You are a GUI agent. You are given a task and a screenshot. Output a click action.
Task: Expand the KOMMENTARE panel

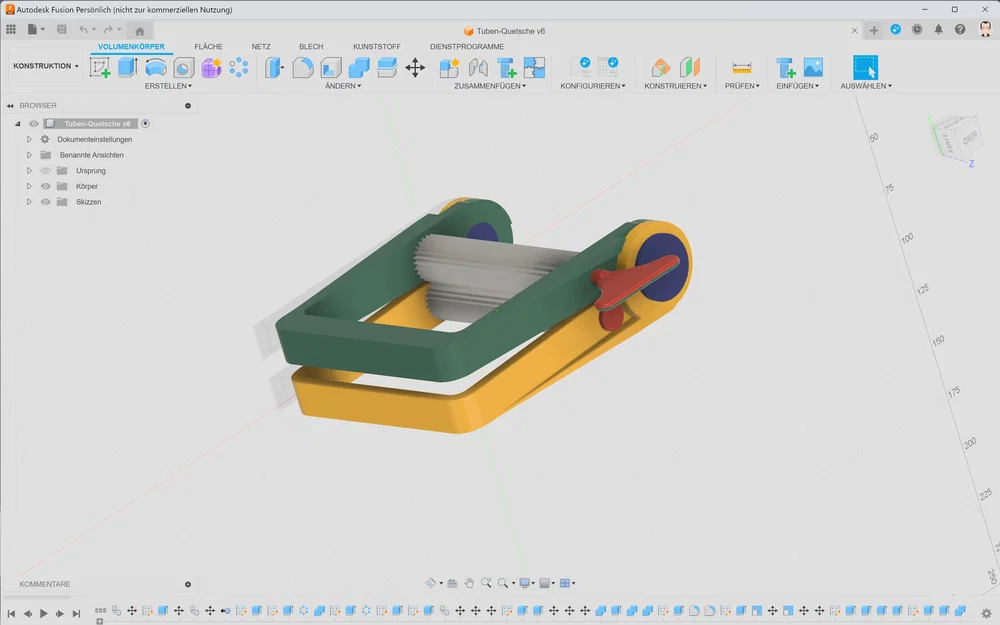[x=188, y=584]
